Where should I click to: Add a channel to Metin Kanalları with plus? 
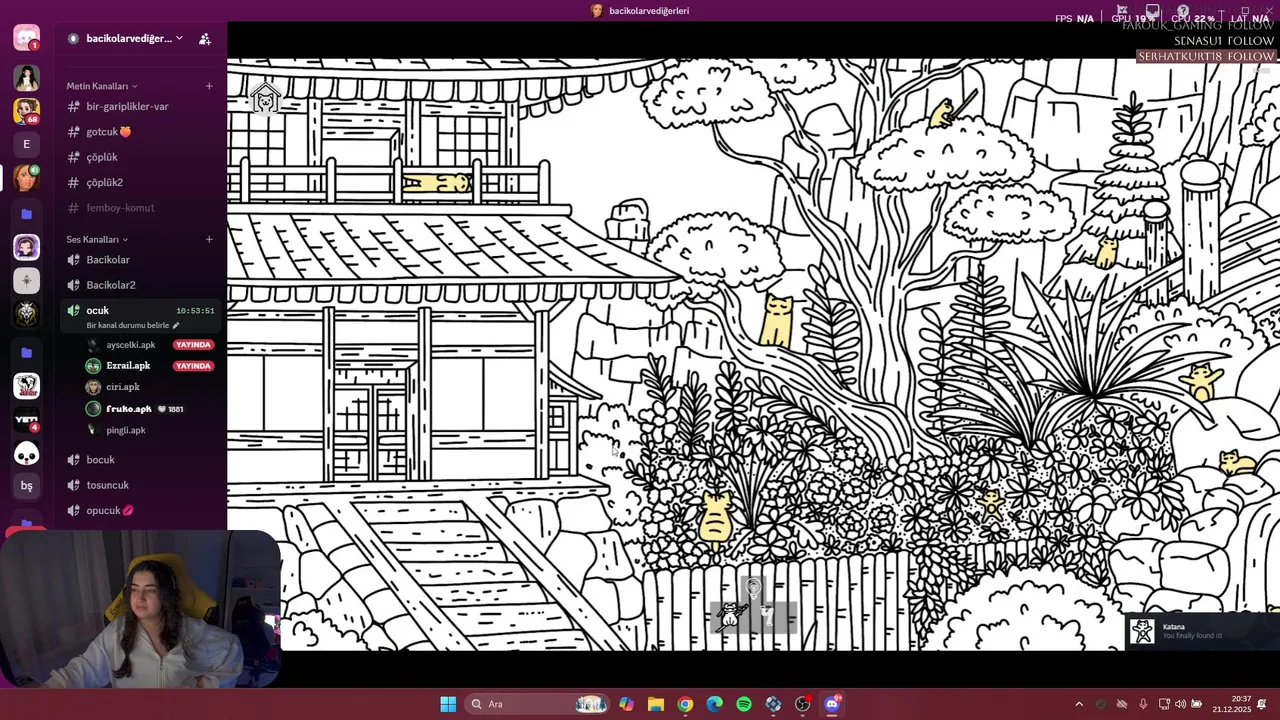coord(209,86)
